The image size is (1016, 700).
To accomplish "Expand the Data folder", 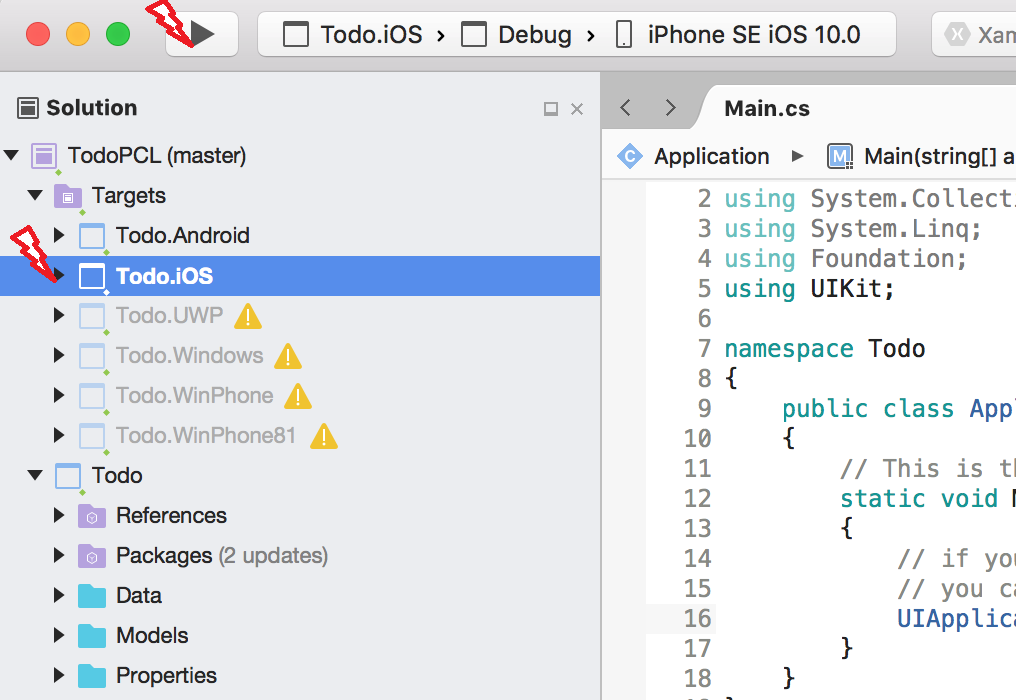I will click(x=59, y=595).
